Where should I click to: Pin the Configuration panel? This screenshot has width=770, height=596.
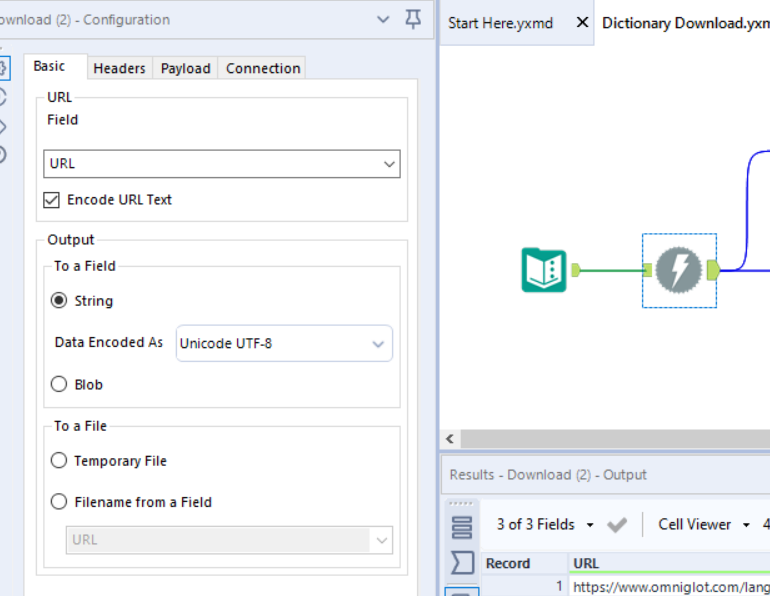tap(413, 19)
